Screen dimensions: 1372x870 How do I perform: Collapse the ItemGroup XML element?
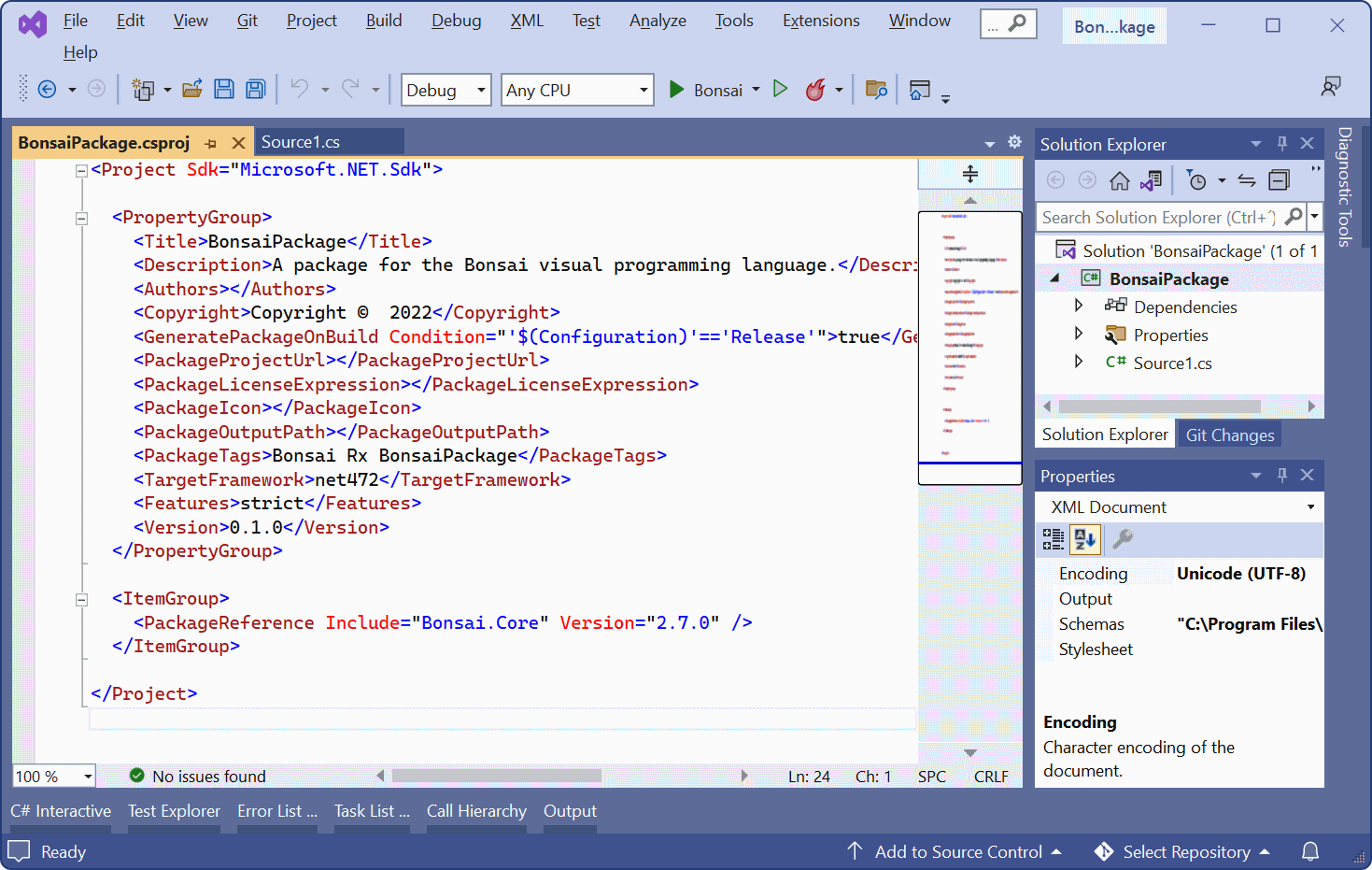pyautogui.click(x=81, y=599)
